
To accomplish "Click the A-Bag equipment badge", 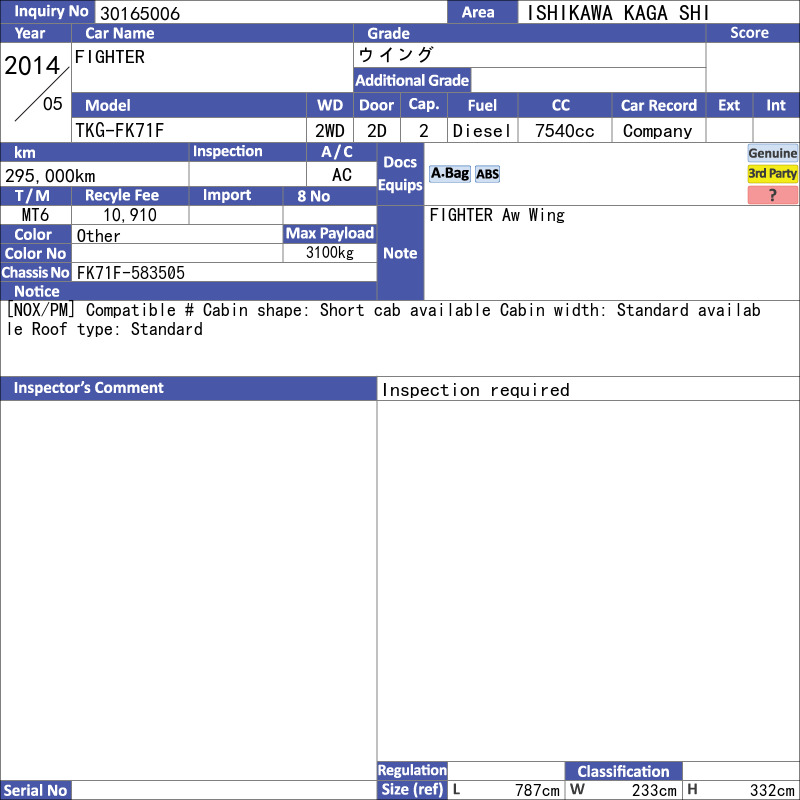I will [449, 173].
